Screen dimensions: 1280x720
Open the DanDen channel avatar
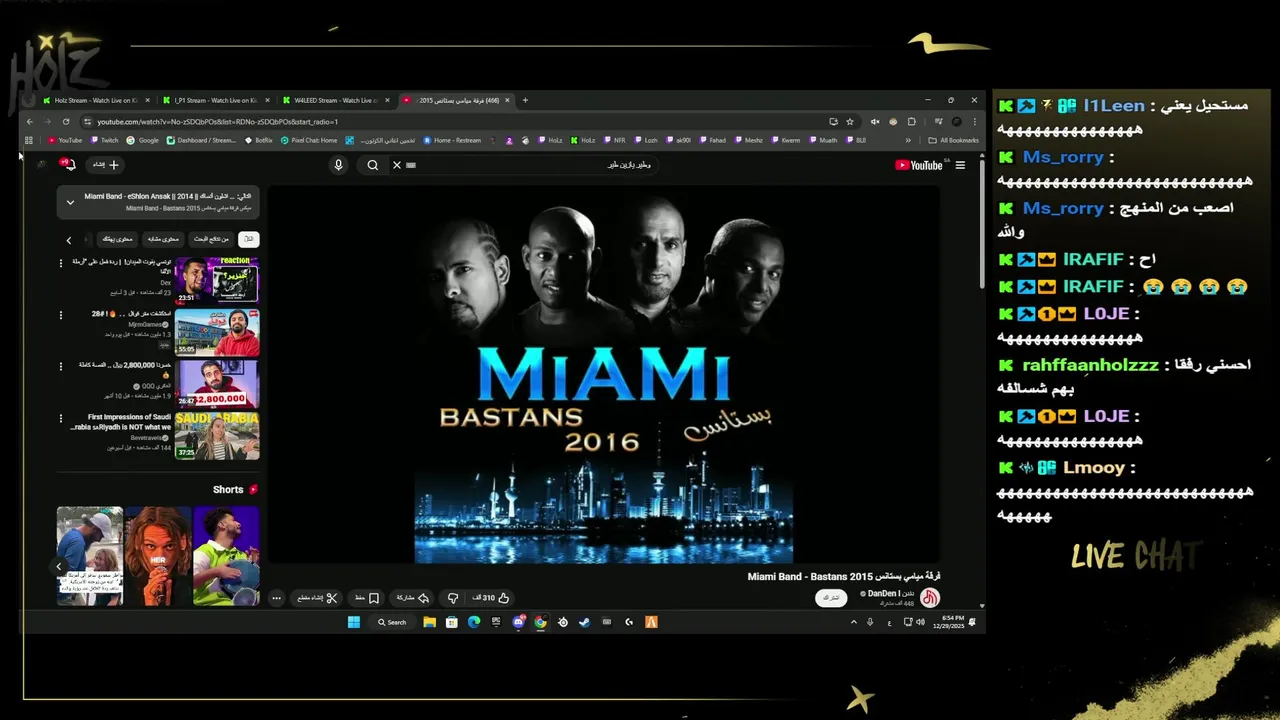[x=930, y=598]
